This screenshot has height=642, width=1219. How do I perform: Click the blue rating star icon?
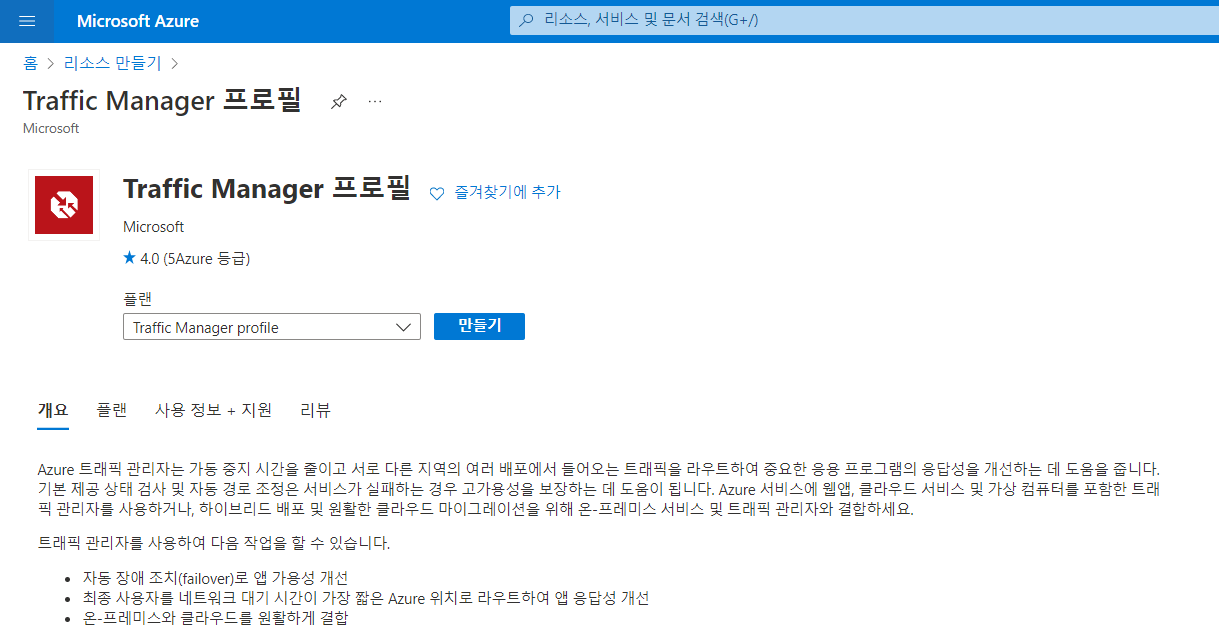point(129,258)
